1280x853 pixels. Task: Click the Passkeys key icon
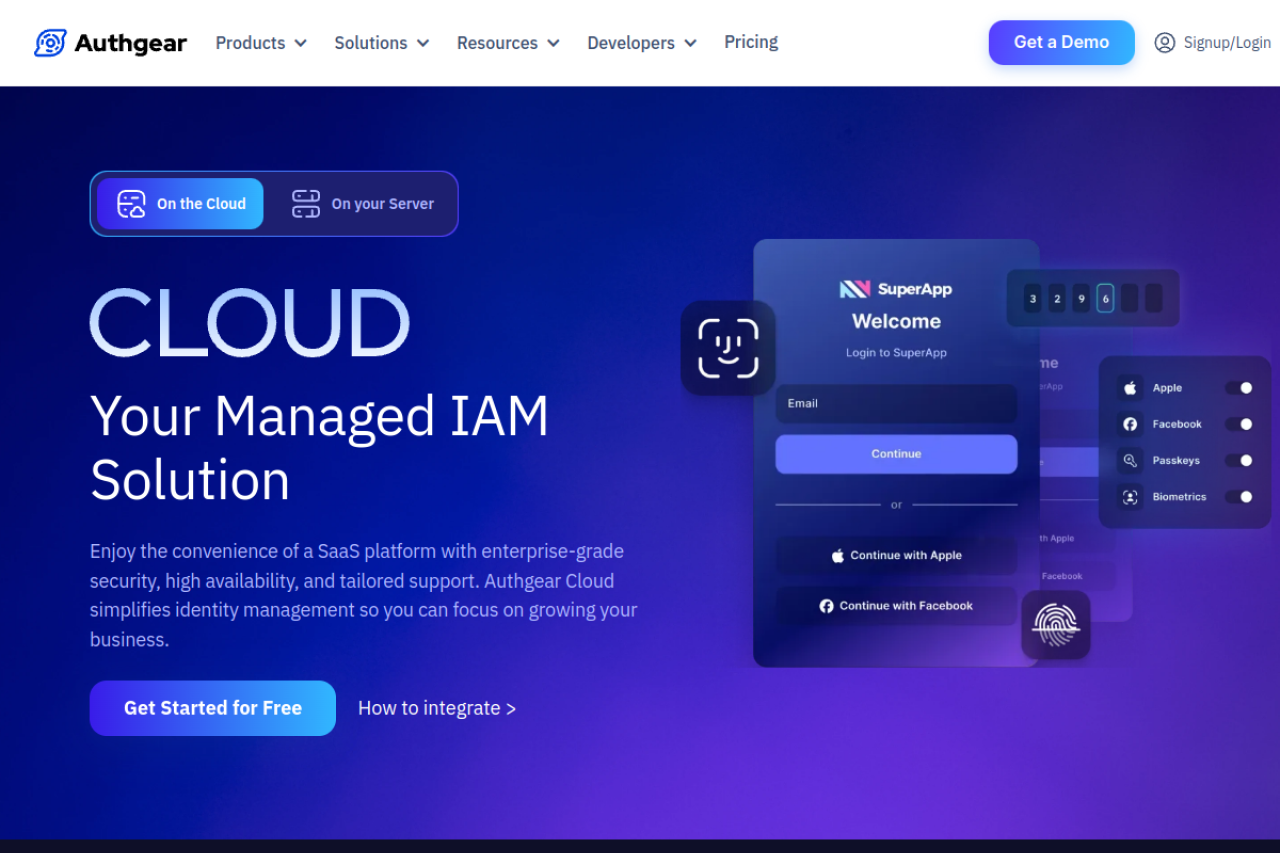(x=1130, y=460)
